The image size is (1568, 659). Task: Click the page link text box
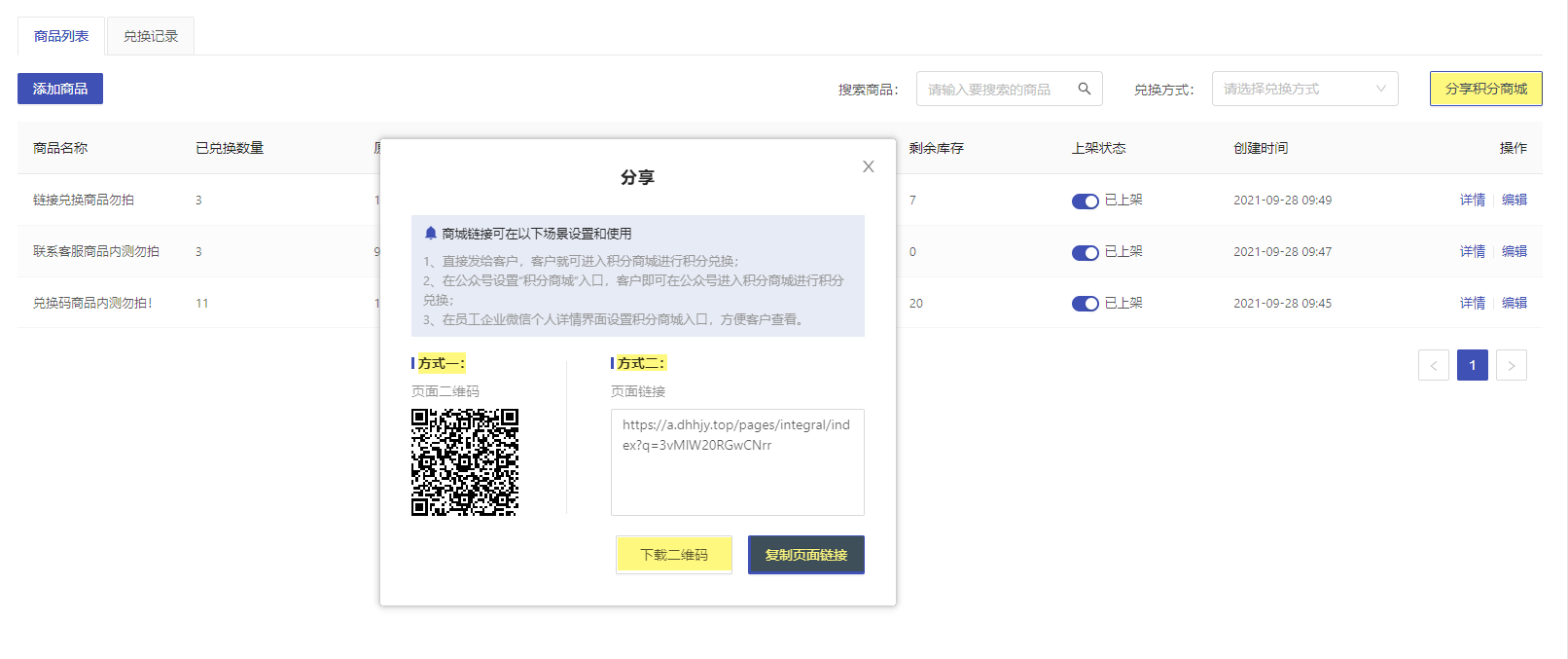[737, 462]
